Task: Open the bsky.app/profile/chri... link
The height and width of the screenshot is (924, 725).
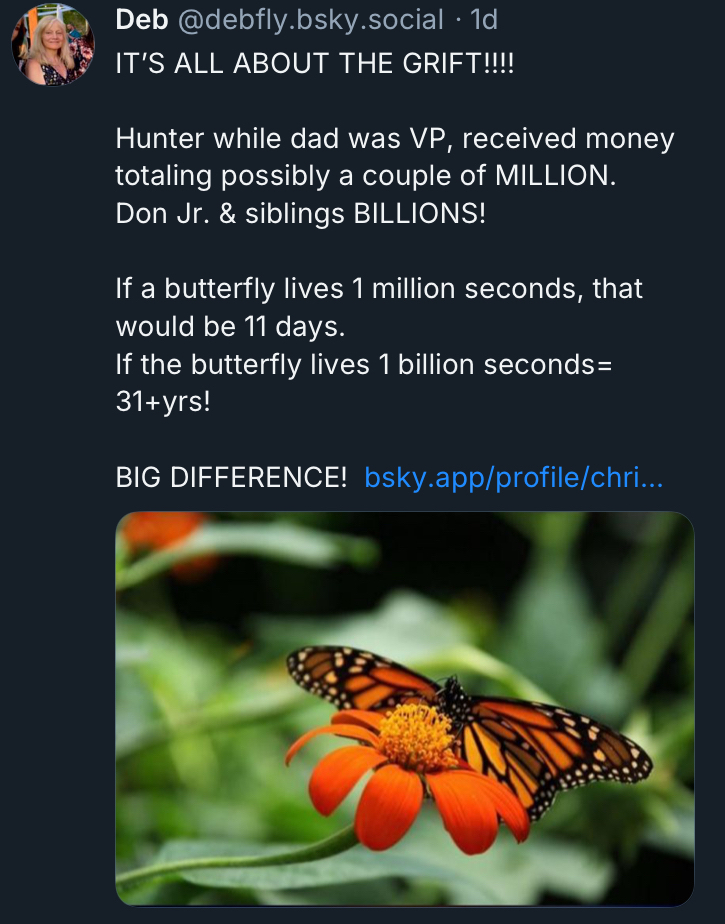Action: [513, 477]
